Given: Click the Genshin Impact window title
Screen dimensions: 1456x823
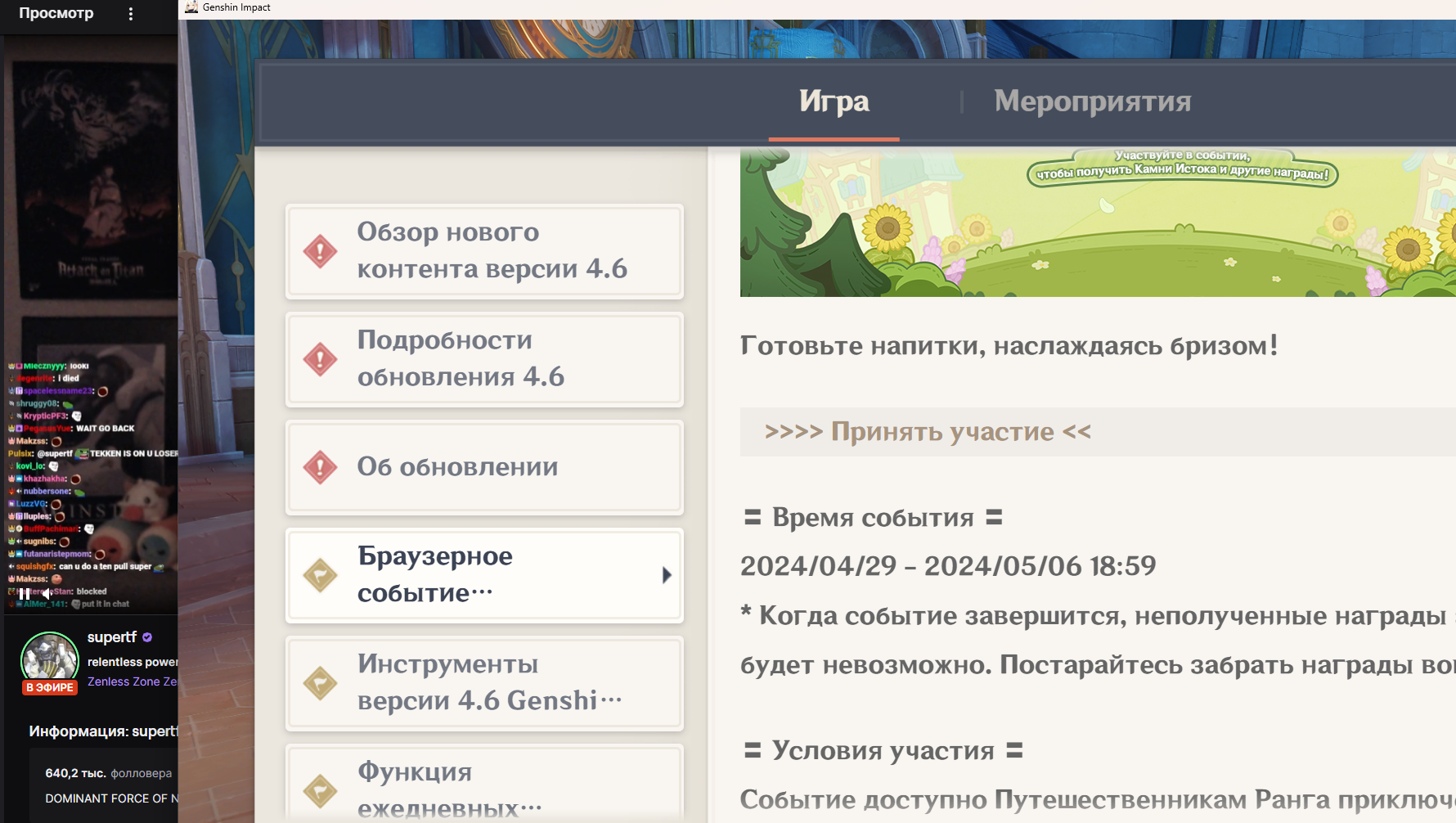Looking at the screenshot, I should [x=236, y=7].
